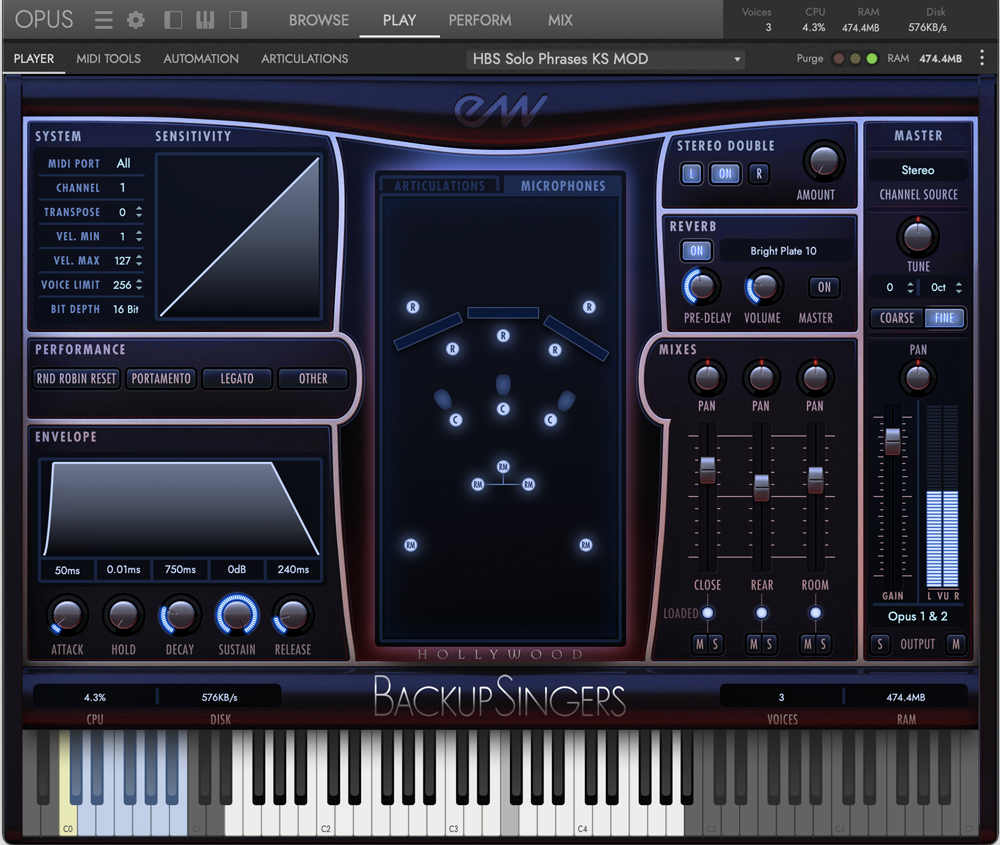Mute the Close mic mix
The height and width of the screenshot is (845, 1000).
click(700, 644)
